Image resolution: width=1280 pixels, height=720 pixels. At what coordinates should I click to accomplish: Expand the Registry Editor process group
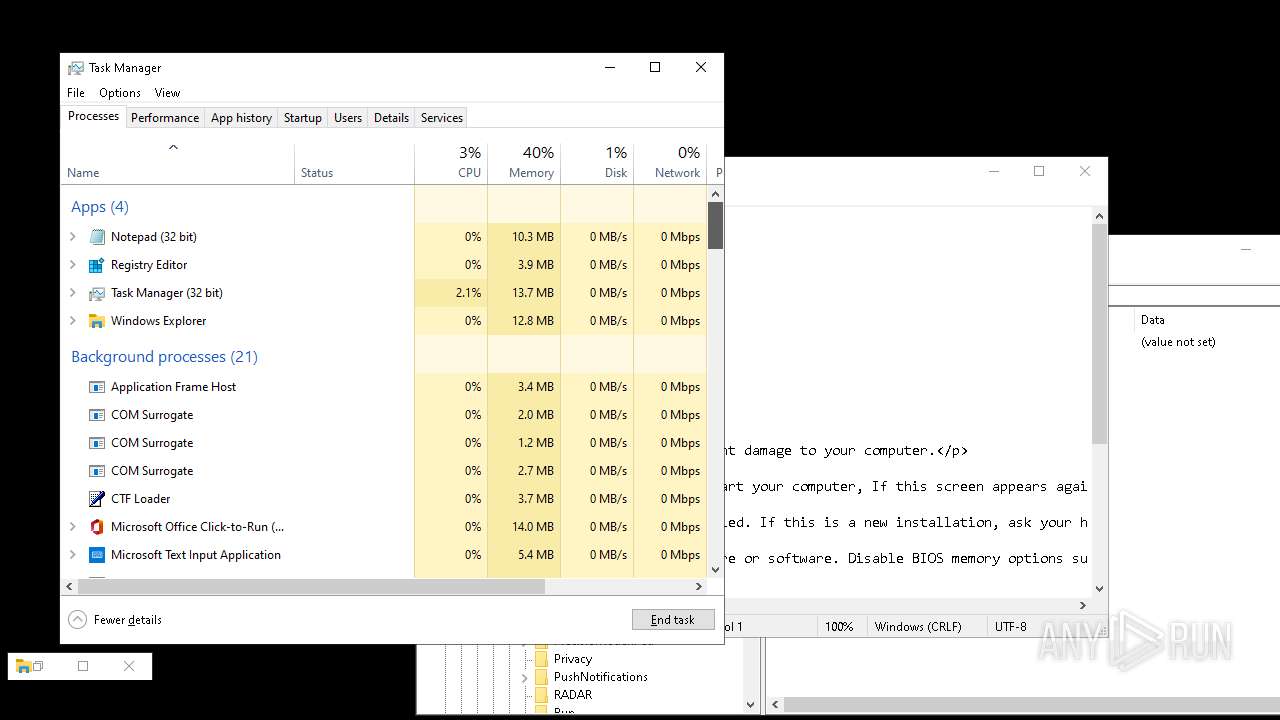tap(72, 265)
